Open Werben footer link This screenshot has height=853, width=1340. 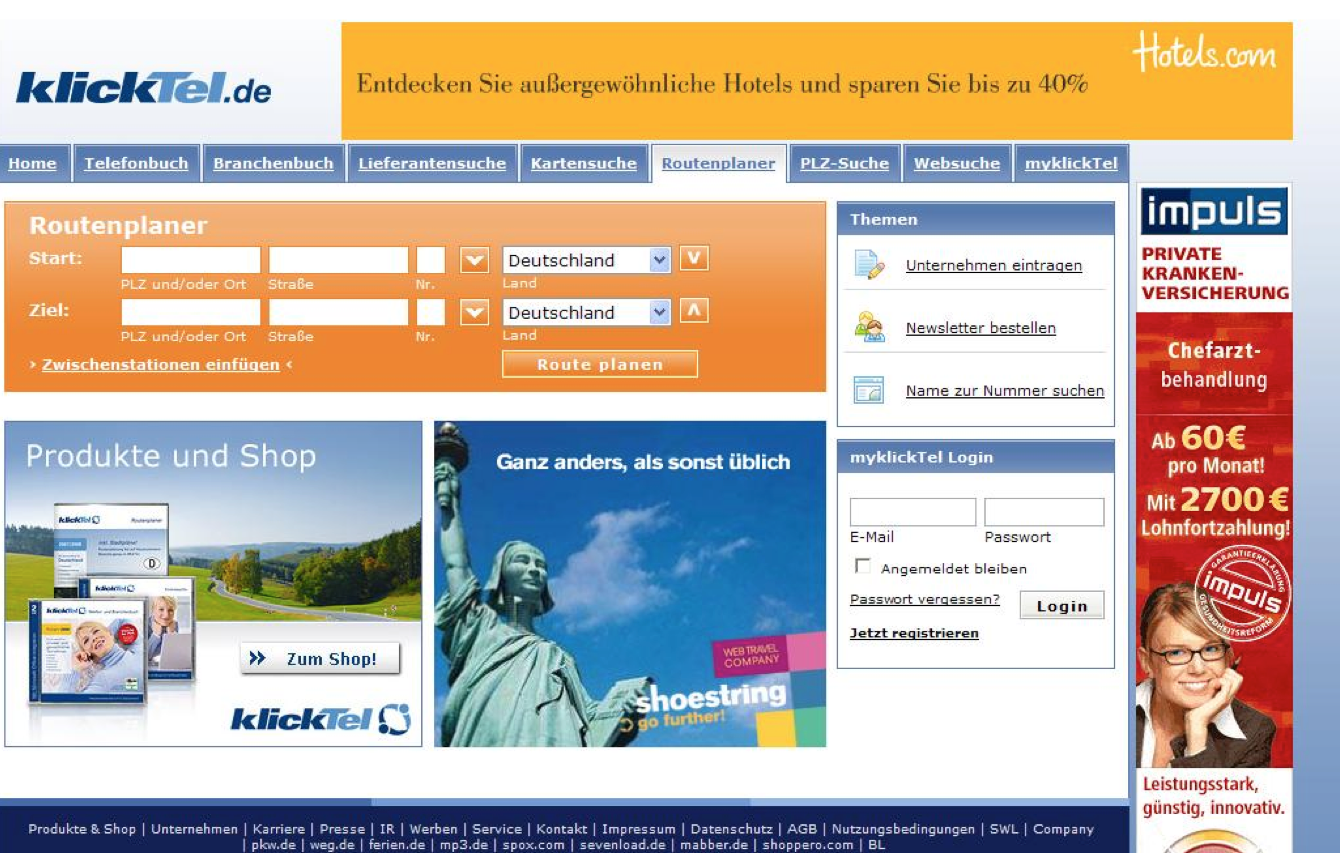(434, 829)
